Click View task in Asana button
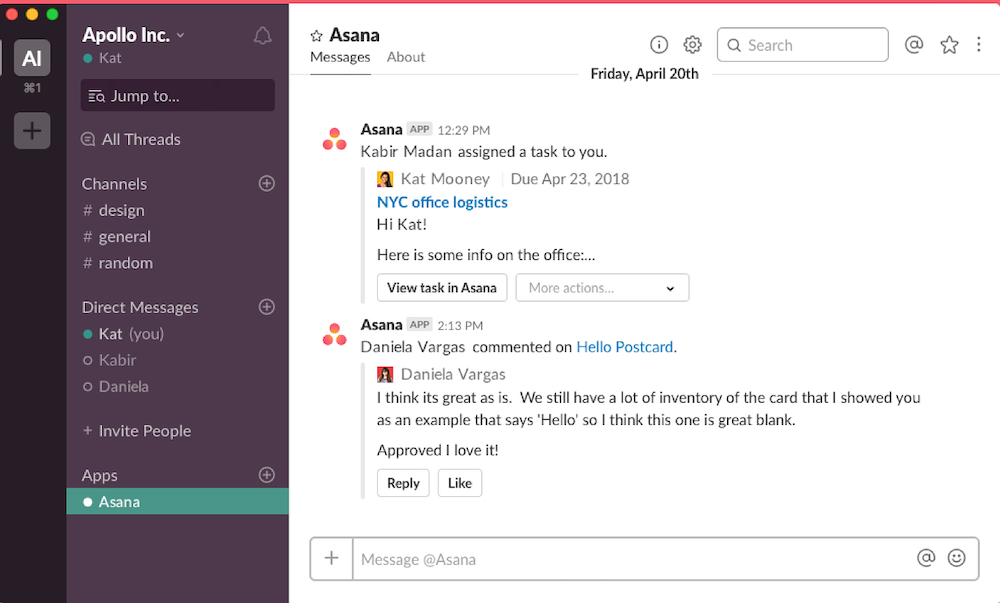1000x603 pixels. (442, 287)
